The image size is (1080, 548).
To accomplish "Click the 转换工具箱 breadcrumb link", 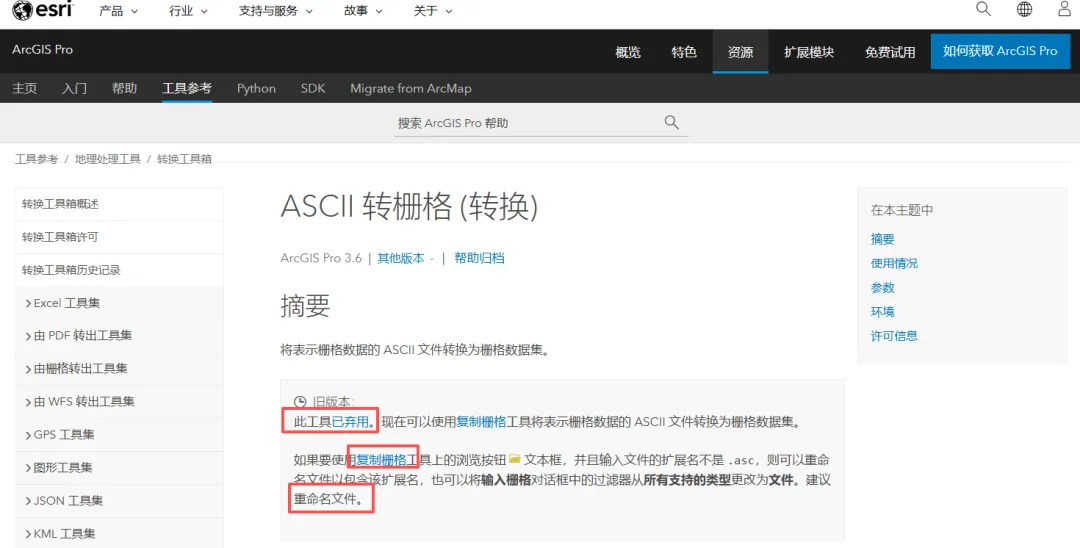I will tap(185, 159).
